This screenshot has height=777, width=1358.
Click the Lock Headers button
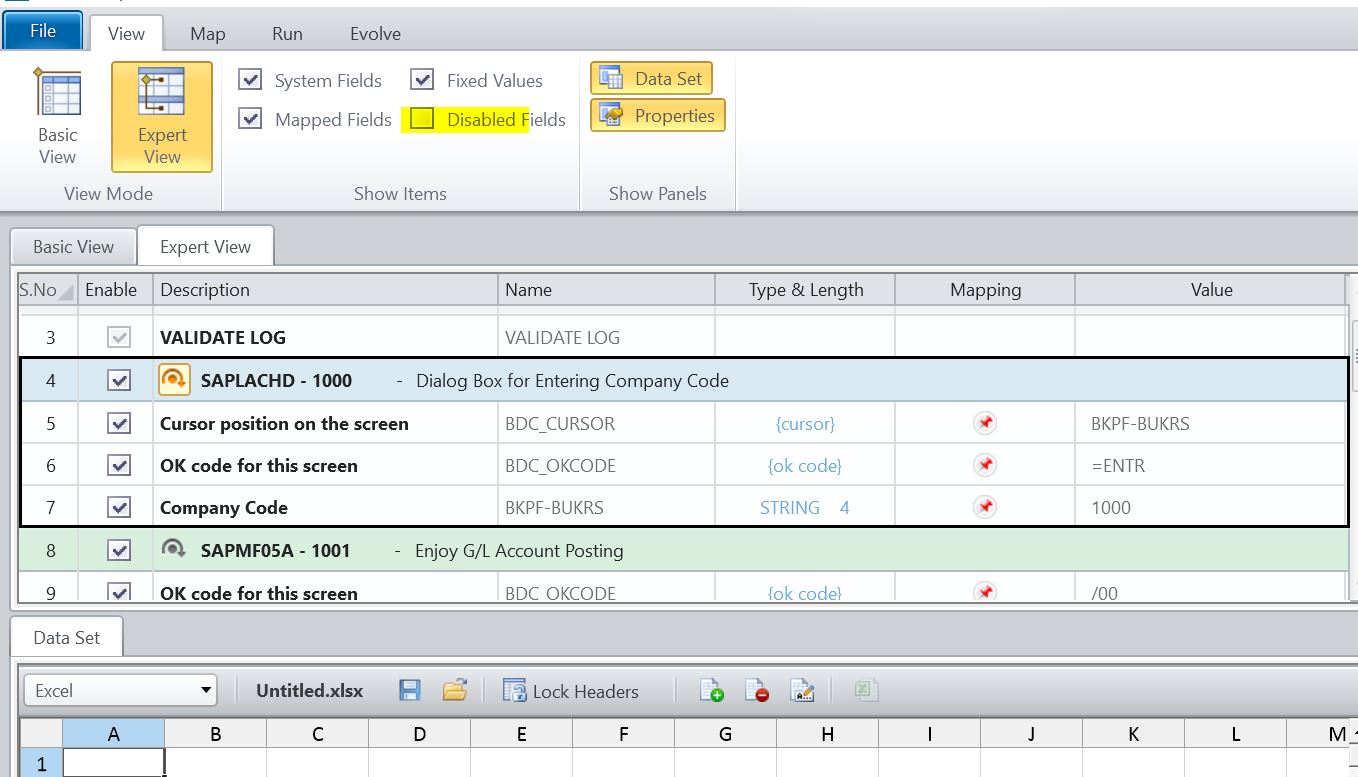tap(570, 690)
